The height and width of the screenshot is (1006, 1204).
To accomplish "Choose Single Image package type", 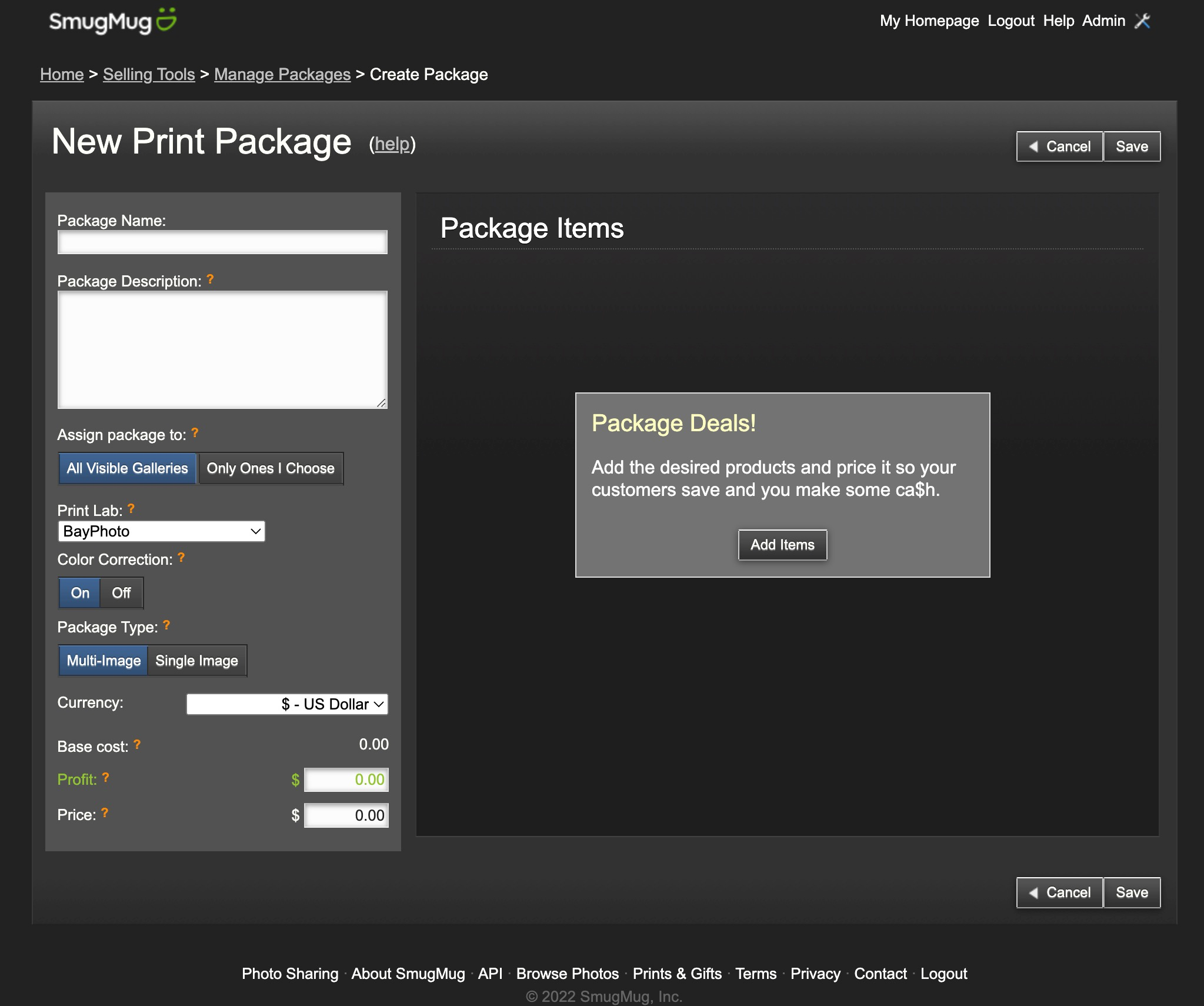I will point(196,661).
